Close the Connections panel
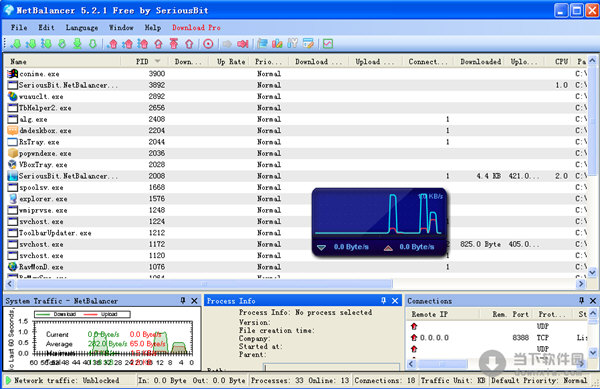Screen dimensions: 600x389 point(593,301)
